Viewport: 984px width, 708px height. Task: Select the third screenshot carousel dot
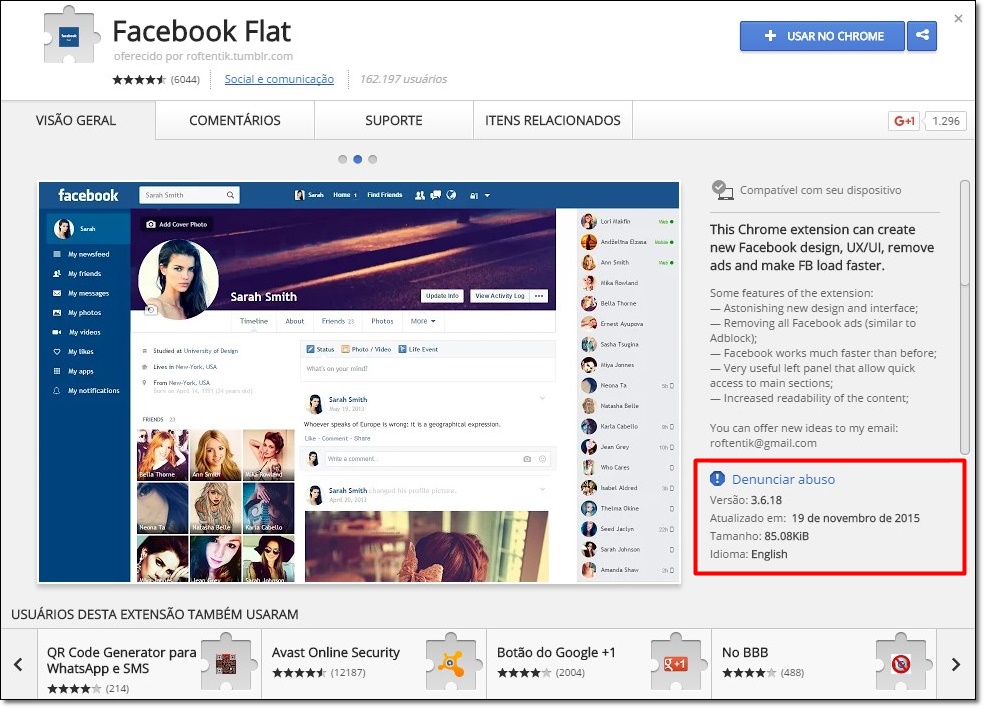click(373, 159)
